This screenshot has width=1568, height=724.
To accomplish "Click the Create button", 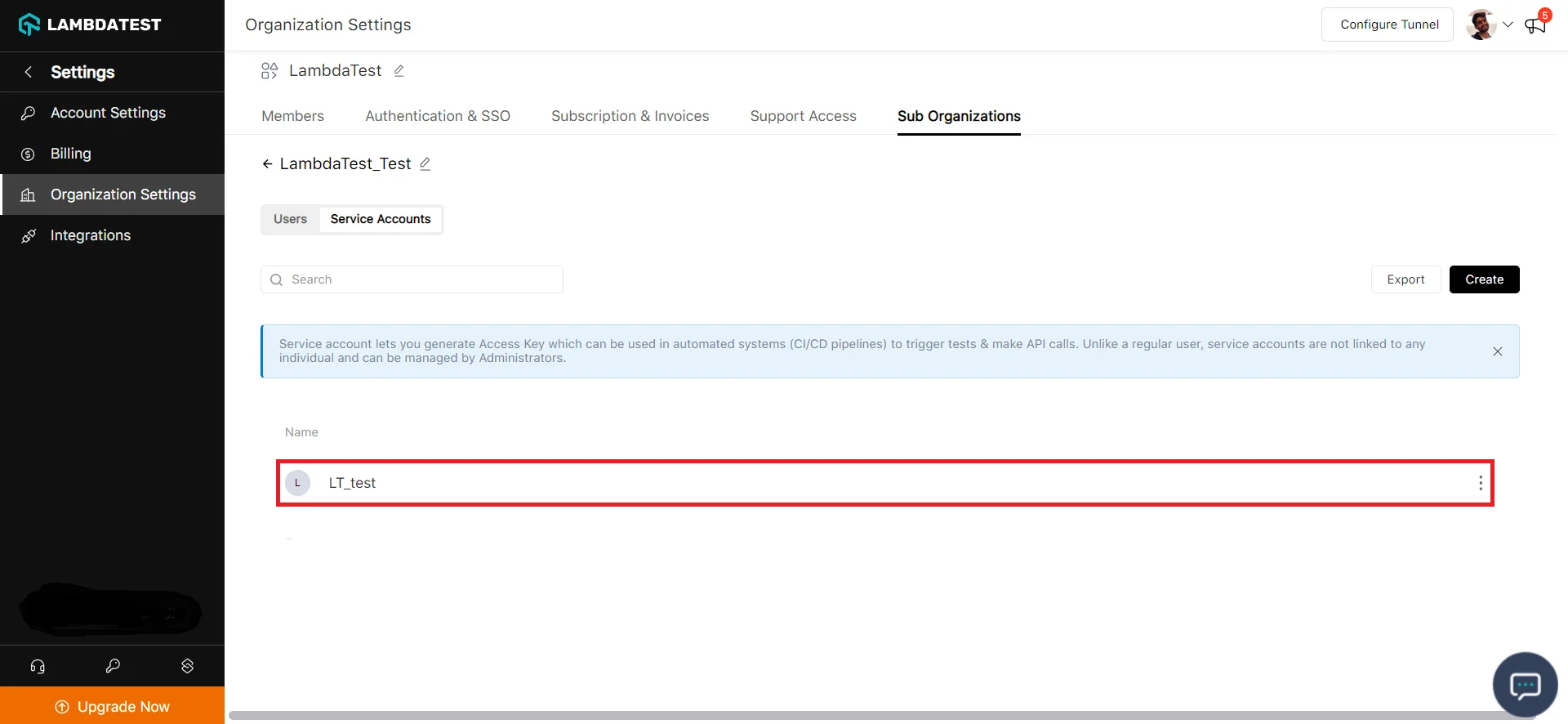I will pos(1483,279).
